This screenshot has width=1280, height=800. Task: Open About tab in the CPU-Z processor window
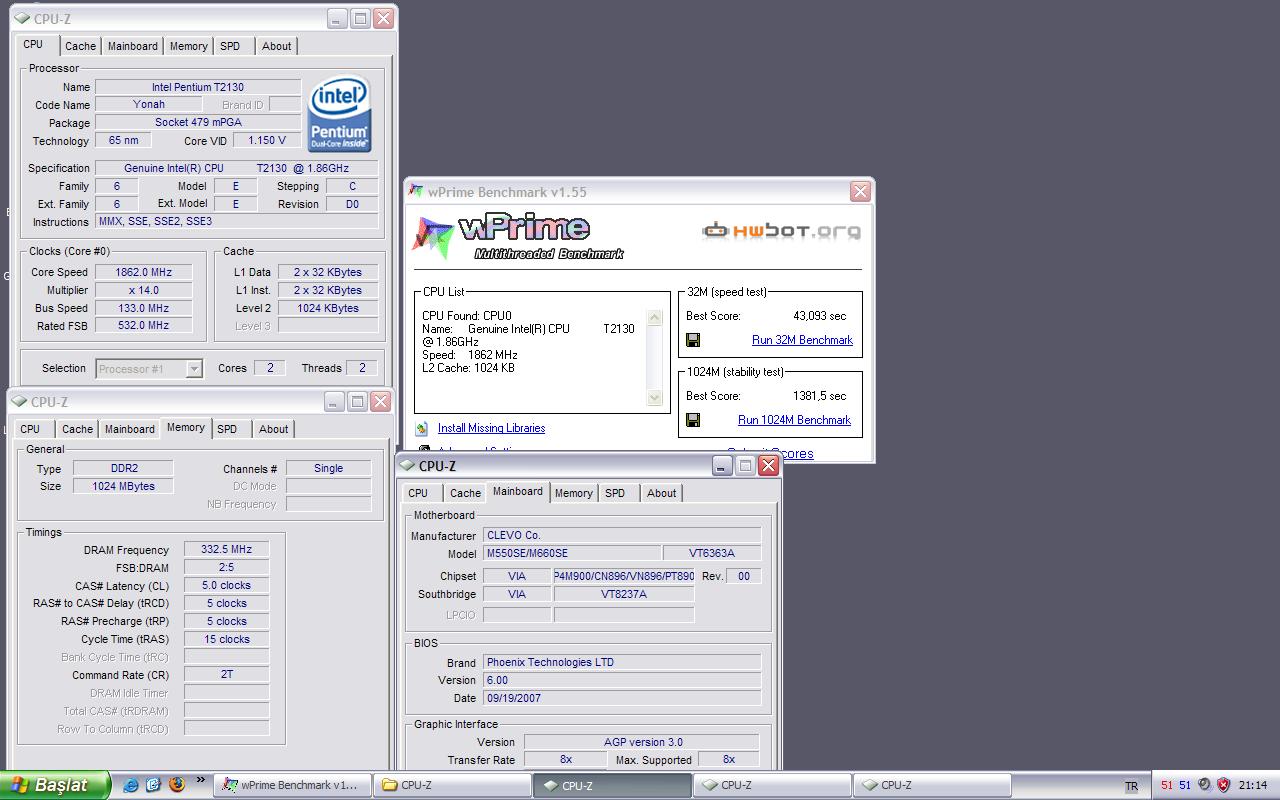point(277,46)
